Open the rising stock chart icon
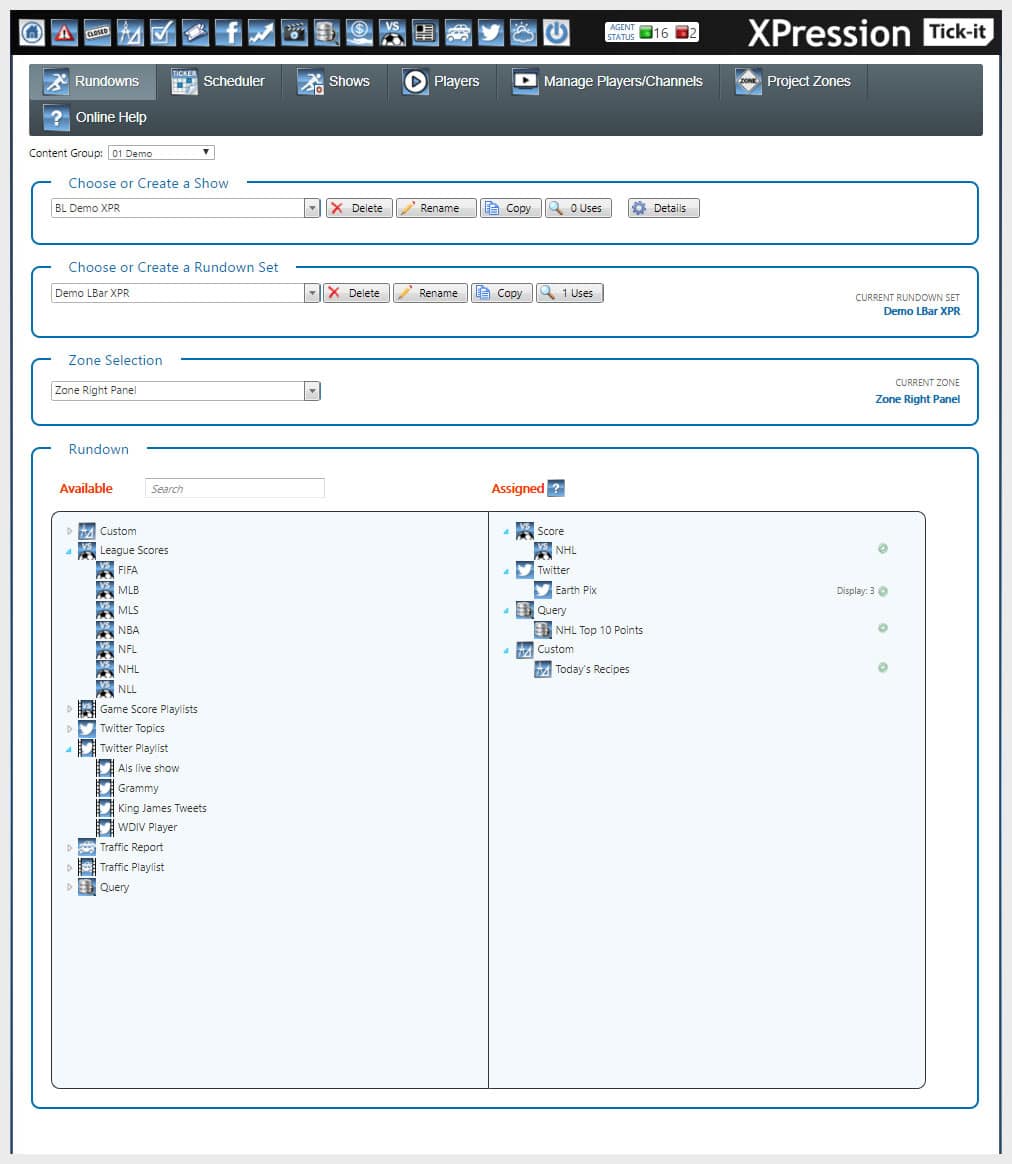The image size is (1012, 1164). tap(261, 33)
